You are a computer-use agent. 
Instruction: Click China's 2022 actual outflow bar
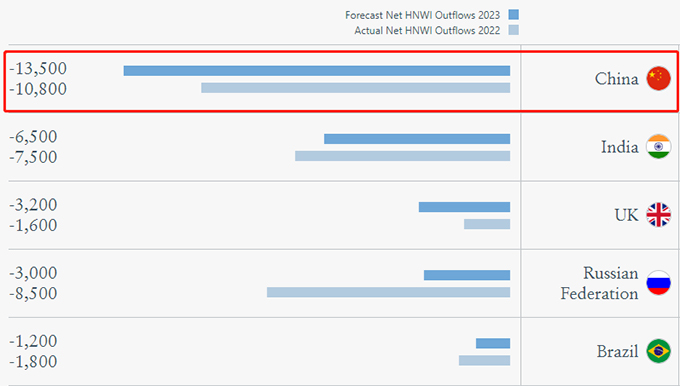pyautogui.click(x=356, y=88)
